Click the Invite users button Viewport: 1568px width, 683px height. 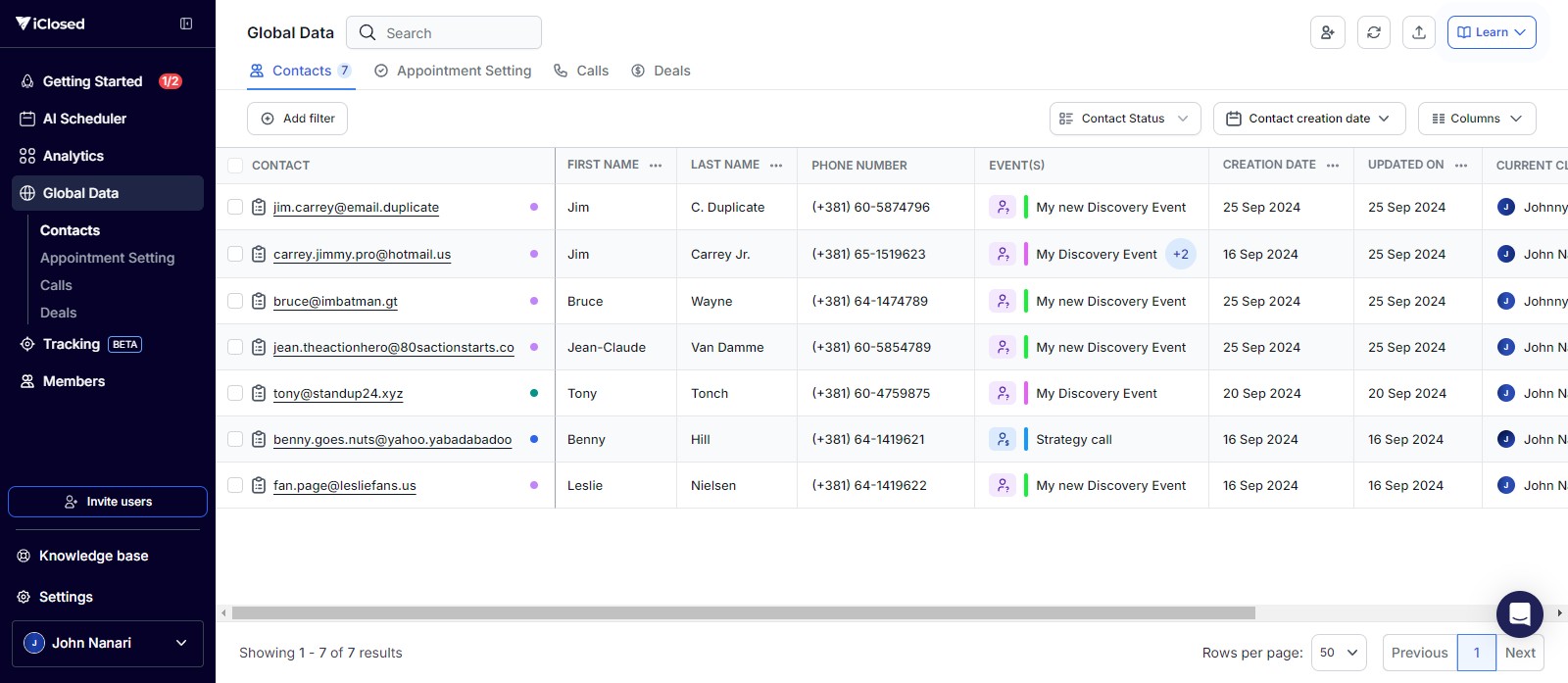(x=108, y=502)
